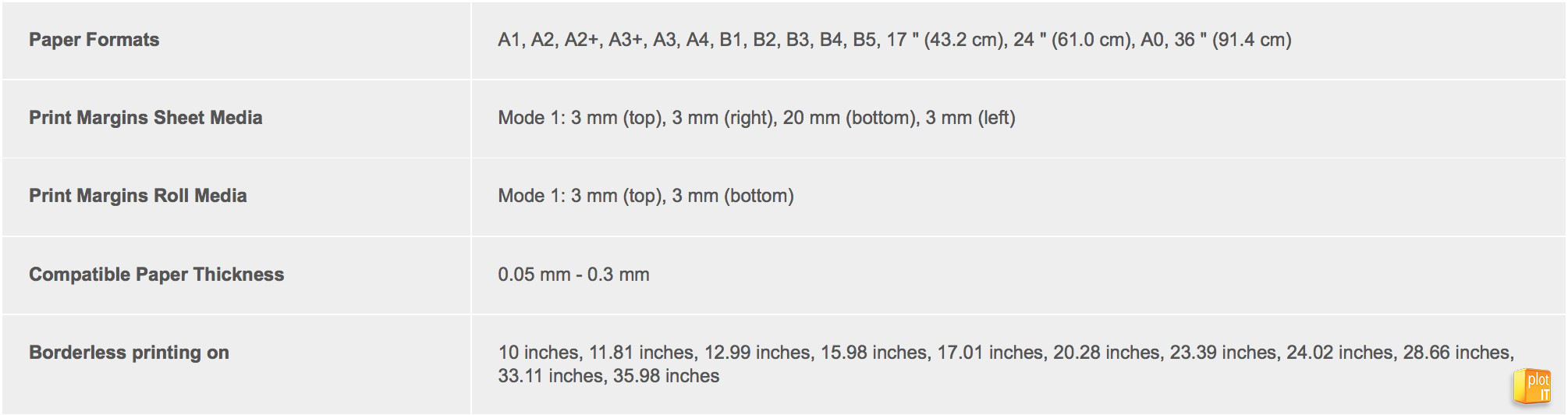Image resolution: width=1568 pixels, height=415 pixels.
Task: Click the paper formats list starting A1, A2
Action: [x=895, y=40]
